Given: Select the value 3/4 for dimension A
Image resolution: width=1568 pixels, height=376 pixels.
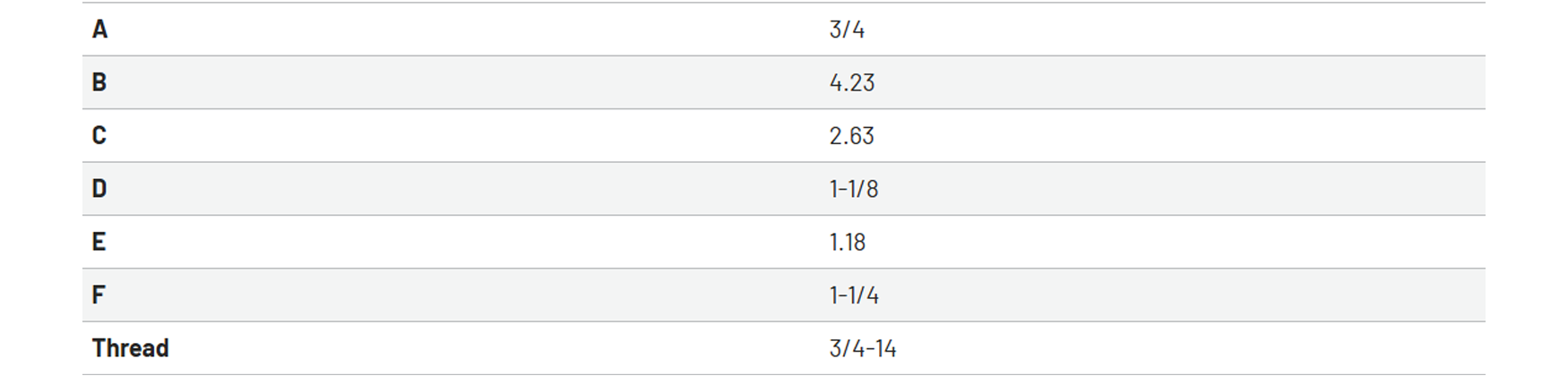Looking at the screenshot, I should pyautogui.click(x=847, y=30).
